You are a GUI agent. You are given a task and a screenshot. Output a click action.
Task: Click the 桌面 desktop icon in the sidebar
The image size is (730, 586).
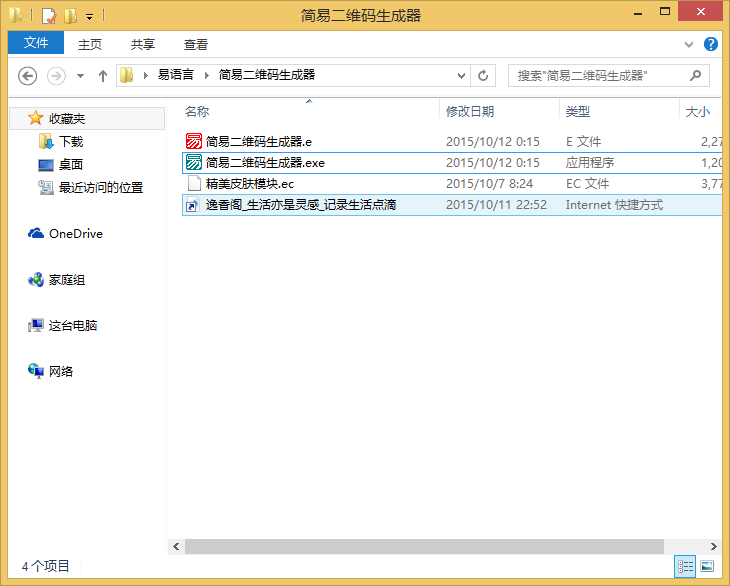coord(46,165)
